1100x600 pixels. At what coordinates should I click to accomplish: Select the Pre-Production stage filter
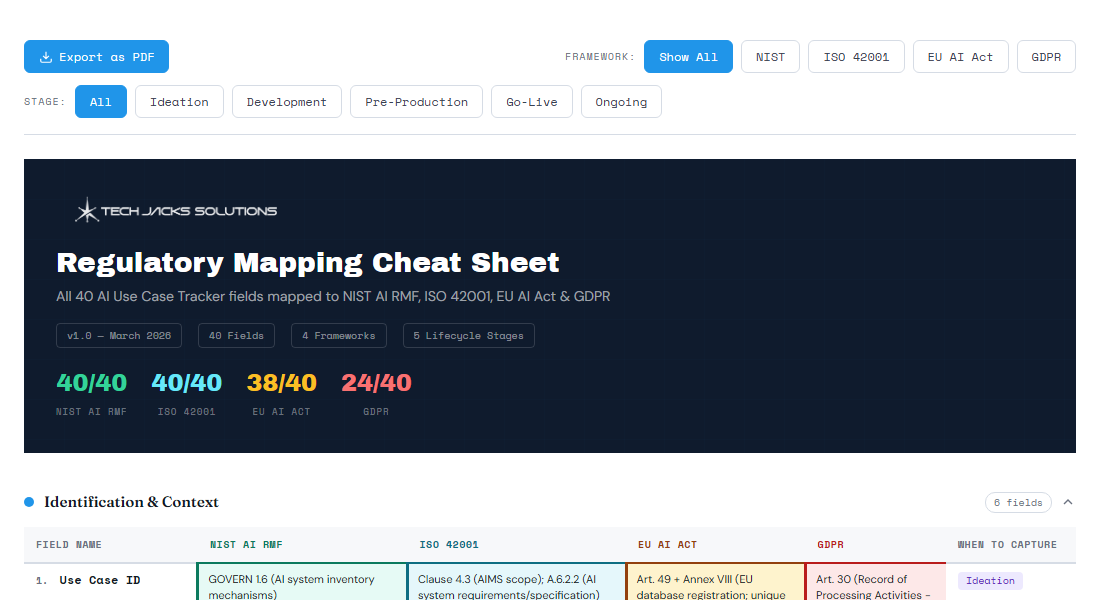pos(416,101)
